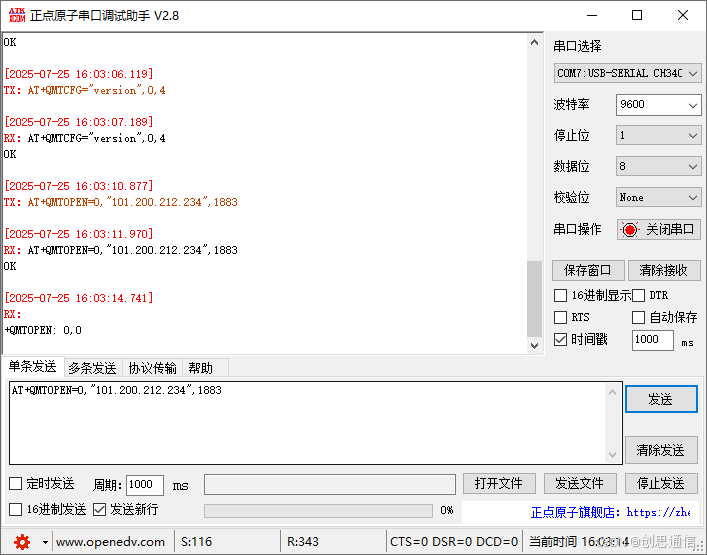Open the 正点原子旗舰店 store link
Image resolution: width=707 pixels, height=555 pixels.
tap(611, 513)
